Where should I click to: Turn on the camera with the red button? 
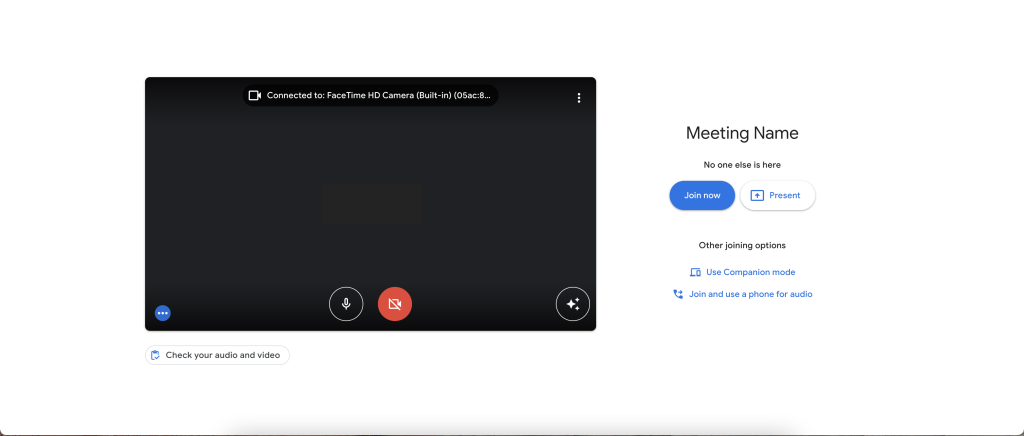point(394,304)
